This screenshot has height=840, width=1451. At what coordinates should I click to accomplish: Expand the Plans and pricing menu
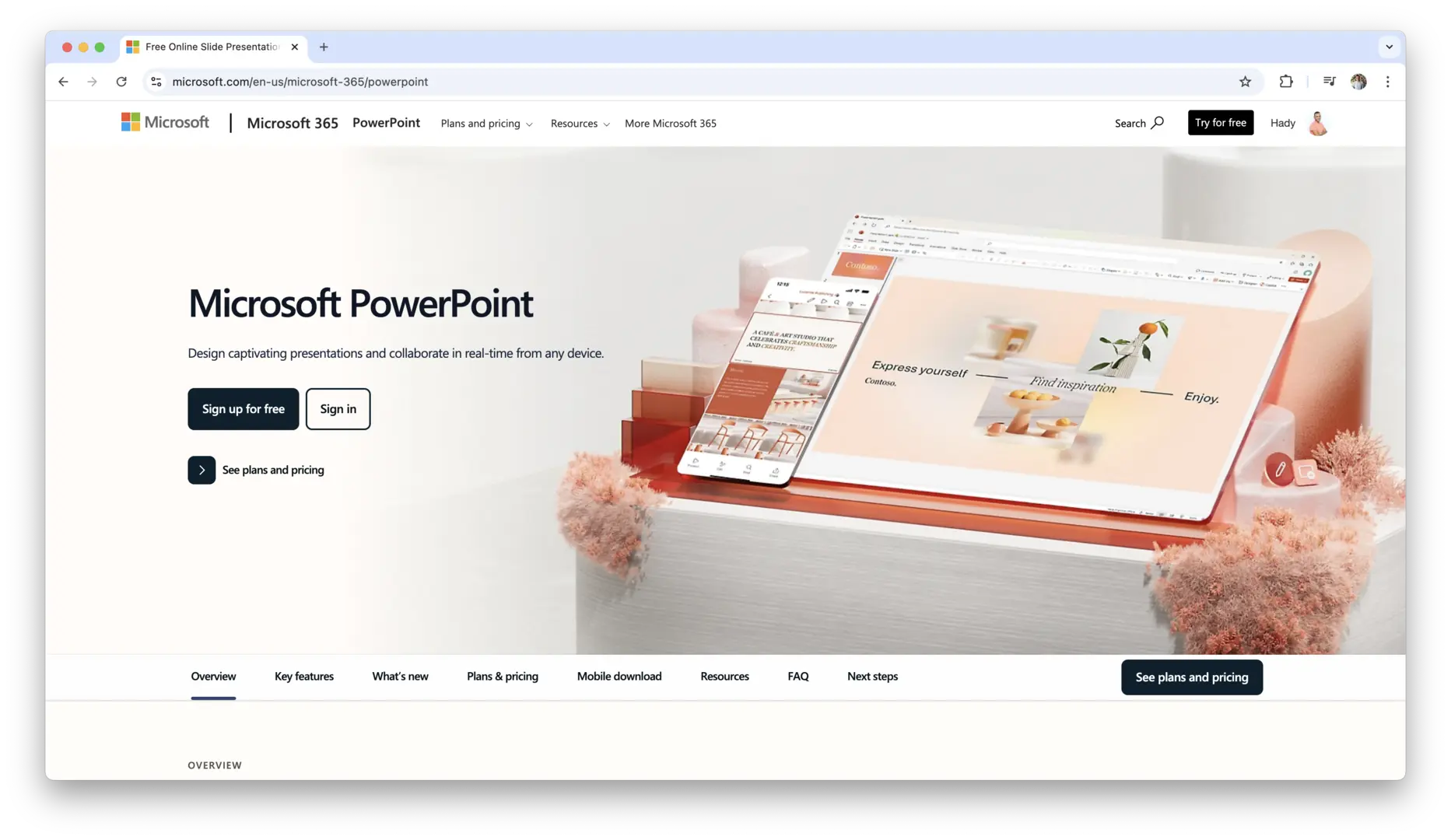[x=486, y=124]
